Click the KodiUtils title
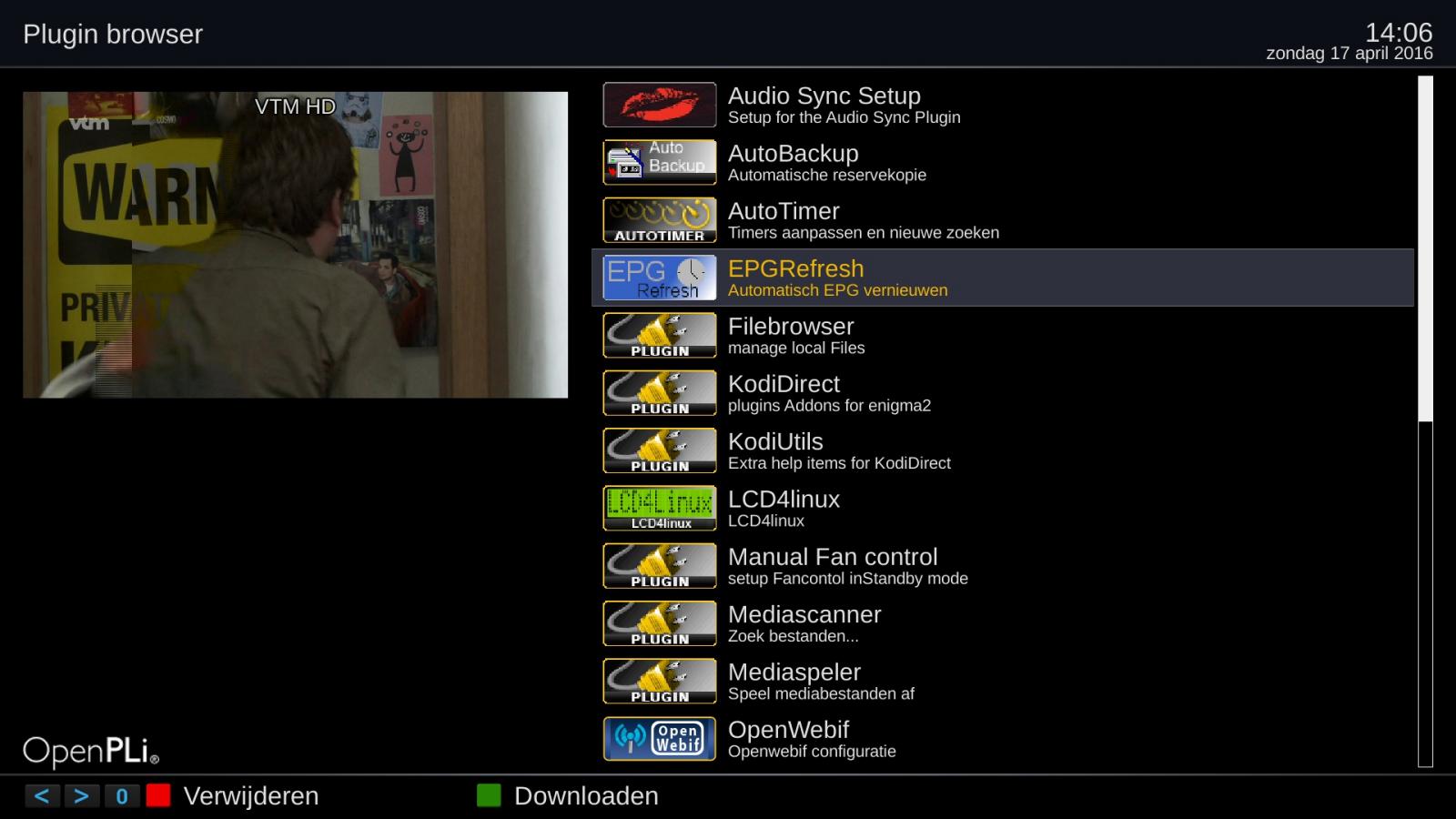The width and height of the screenshot is (1456, 819). click(x=775, y=441)
